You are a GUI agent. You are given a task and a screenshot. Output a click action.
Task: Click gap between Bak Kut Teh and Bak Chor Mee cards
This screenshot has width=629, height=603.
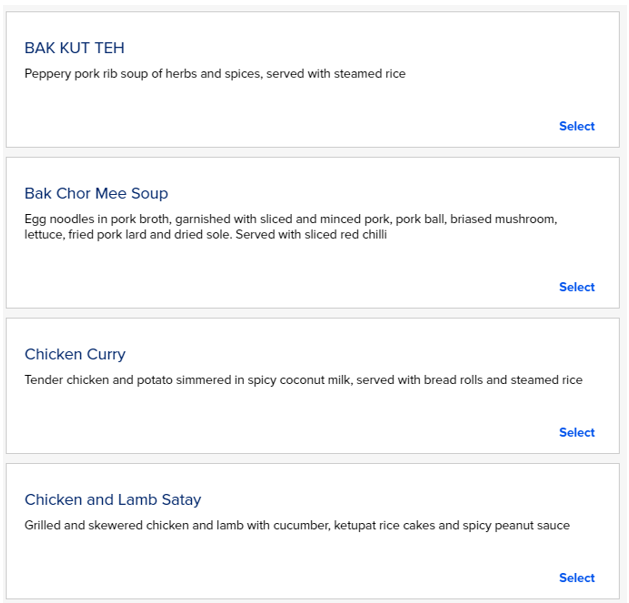click(313, 152)
